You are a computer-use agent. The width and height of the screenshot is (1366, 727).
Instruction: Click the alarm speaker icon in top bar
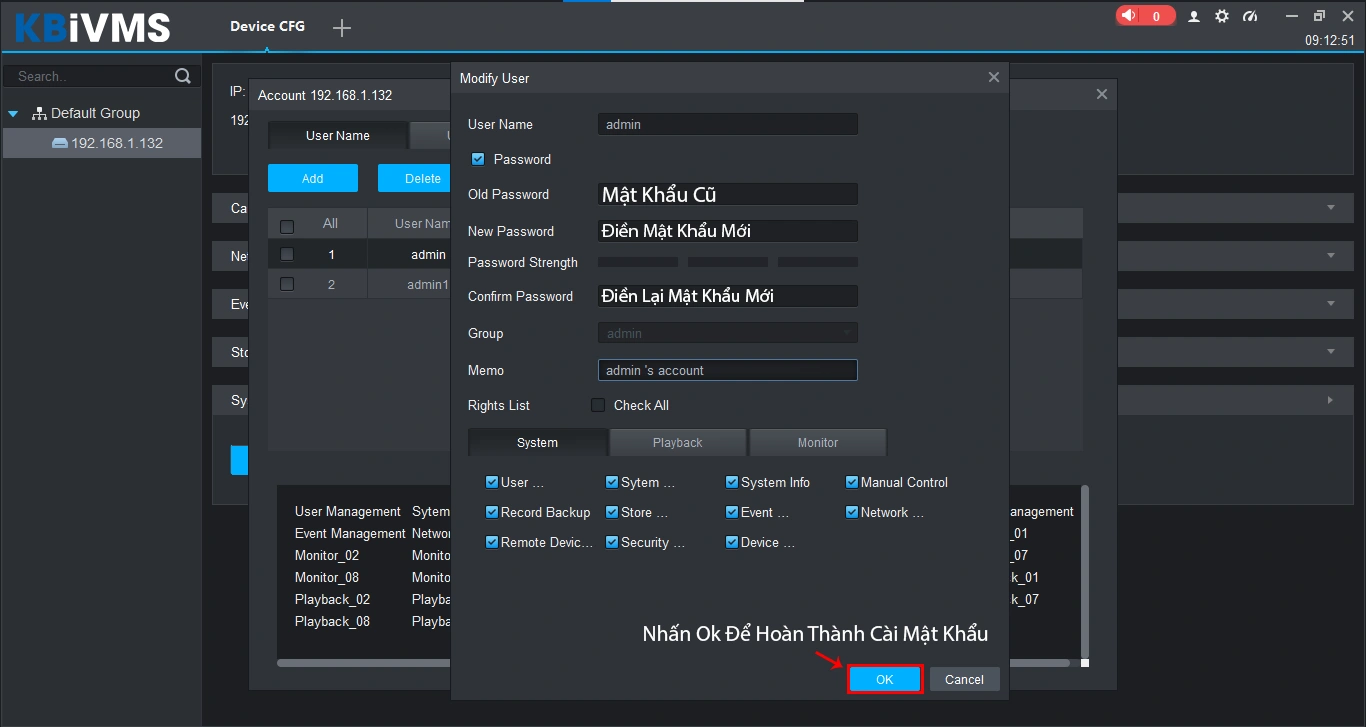coord(1130,16)
